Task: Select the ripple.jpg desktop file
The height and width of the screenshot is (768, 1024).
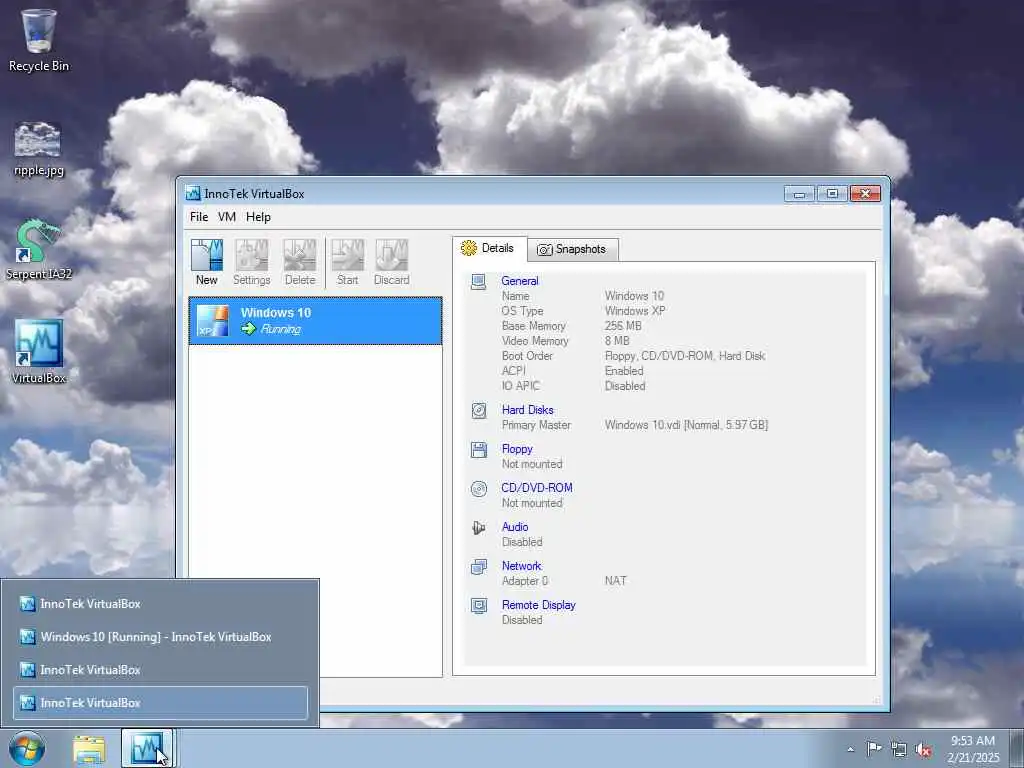Action: 39,149
